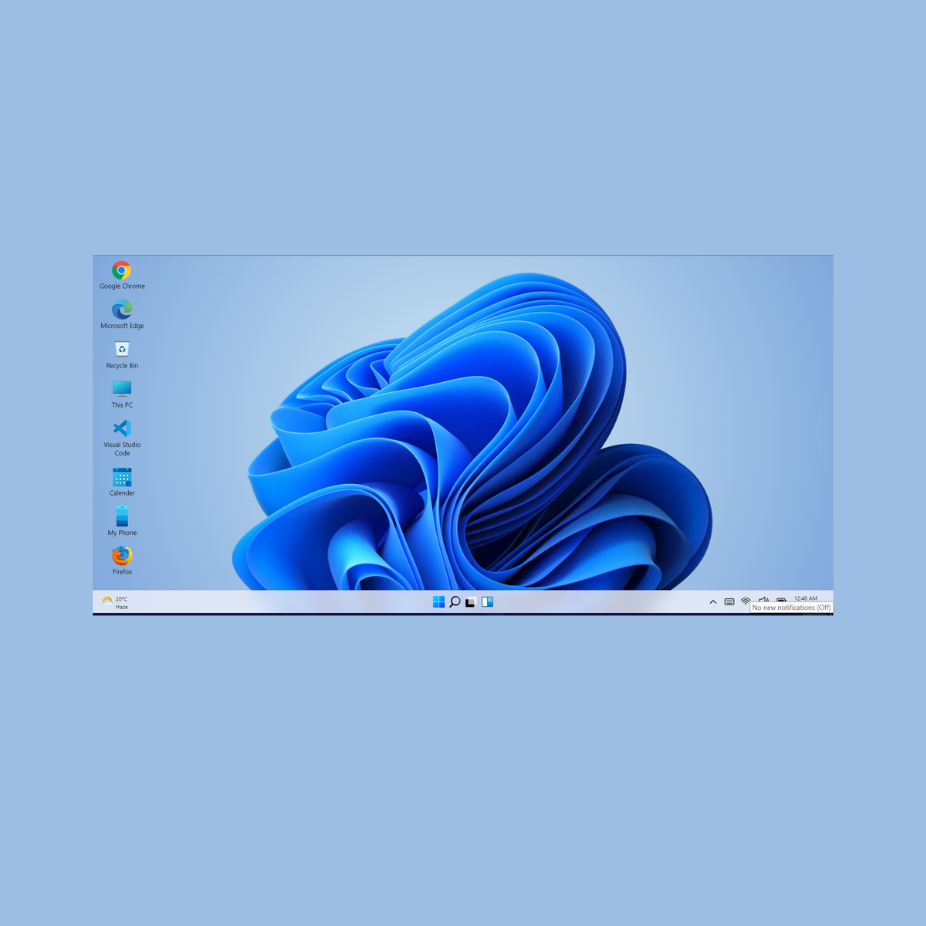Select the Microsoft Edge desktop icon
Image resolution: width=926 pixels, height=926 pixels.
[x=122, y=310]
